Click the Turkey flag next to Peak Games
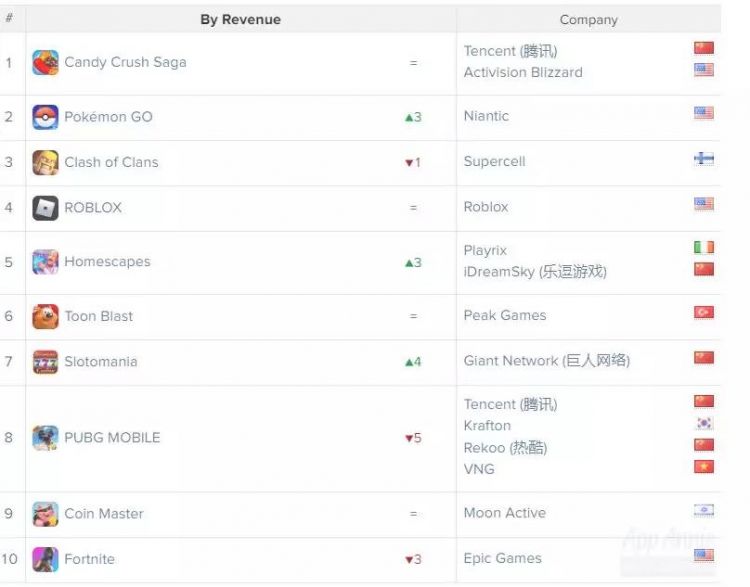The image size is (750, 587). pos(704,313)
